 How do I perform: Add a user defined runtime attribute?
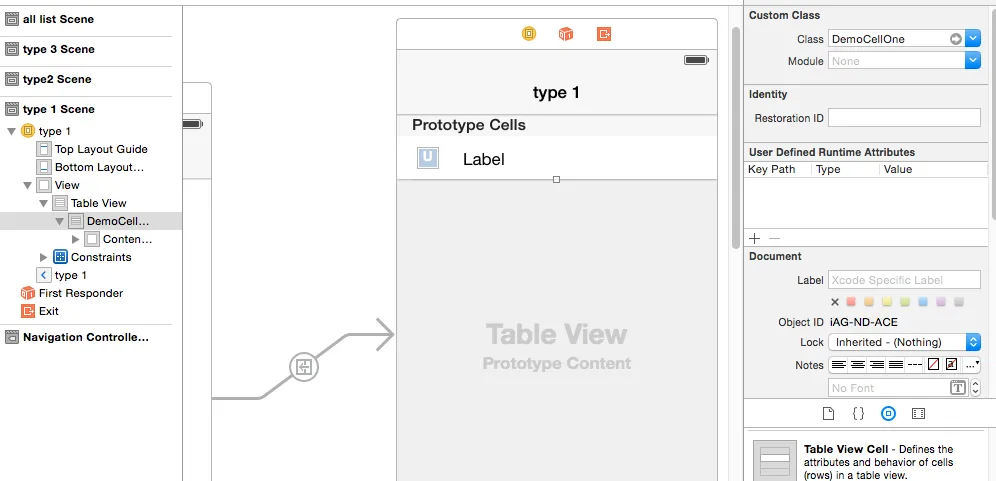755,238
